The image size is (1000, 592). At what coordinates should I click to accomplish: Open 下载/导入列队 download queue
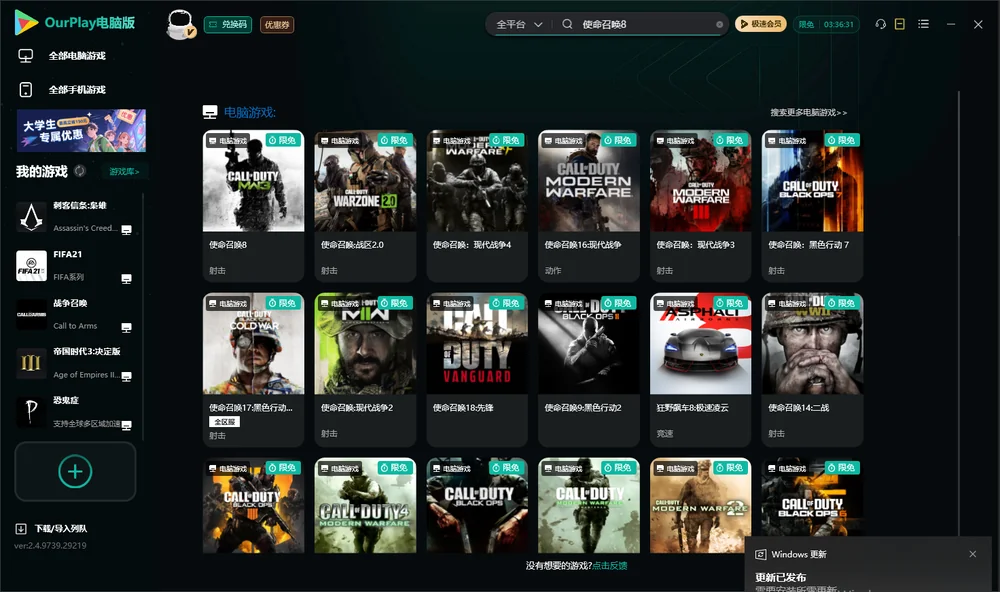click(x=61, y=529)
